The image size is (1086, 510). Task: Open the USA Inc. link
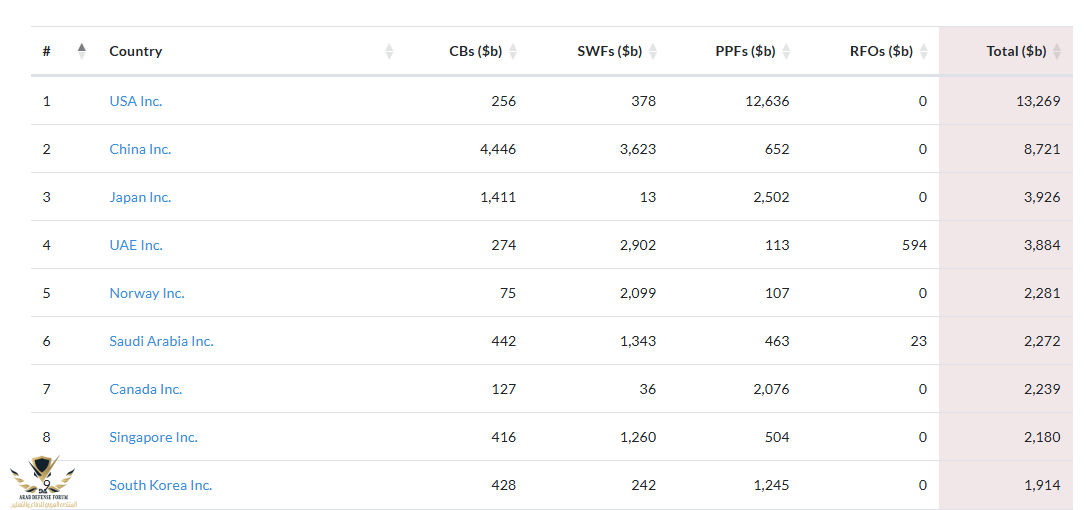[136, 101]
